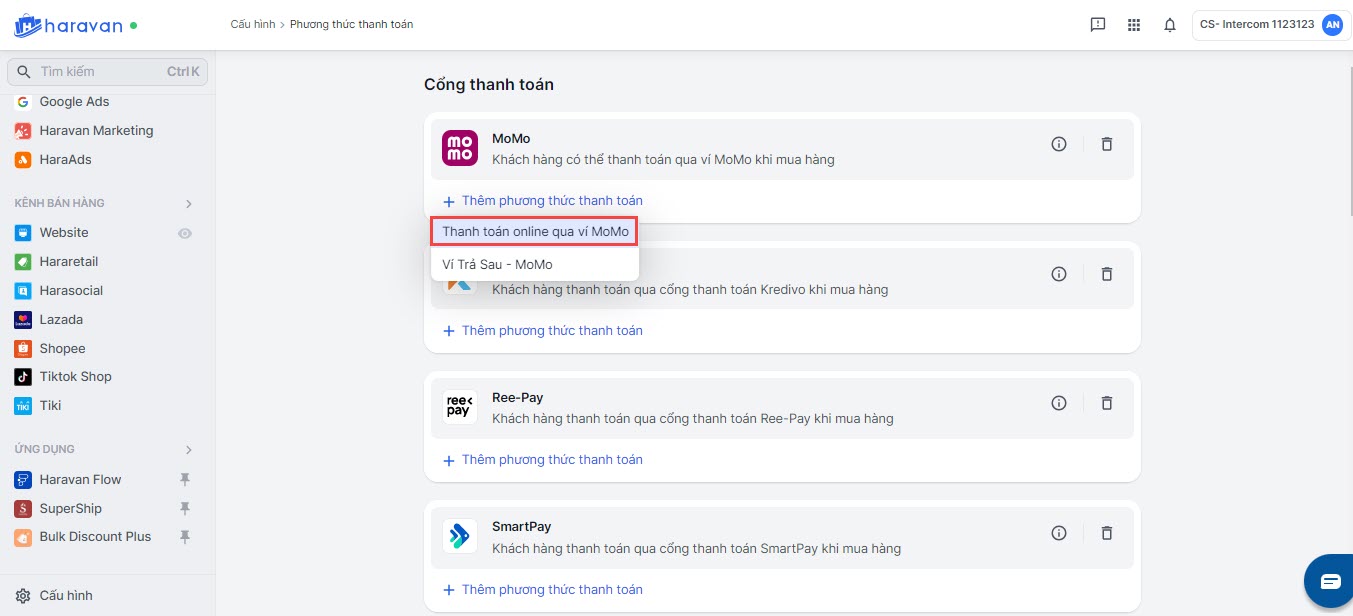The width and height of the screenshot is (1353, 616).
Task: Unpin the SuperShip app
Action: point(184,509)
